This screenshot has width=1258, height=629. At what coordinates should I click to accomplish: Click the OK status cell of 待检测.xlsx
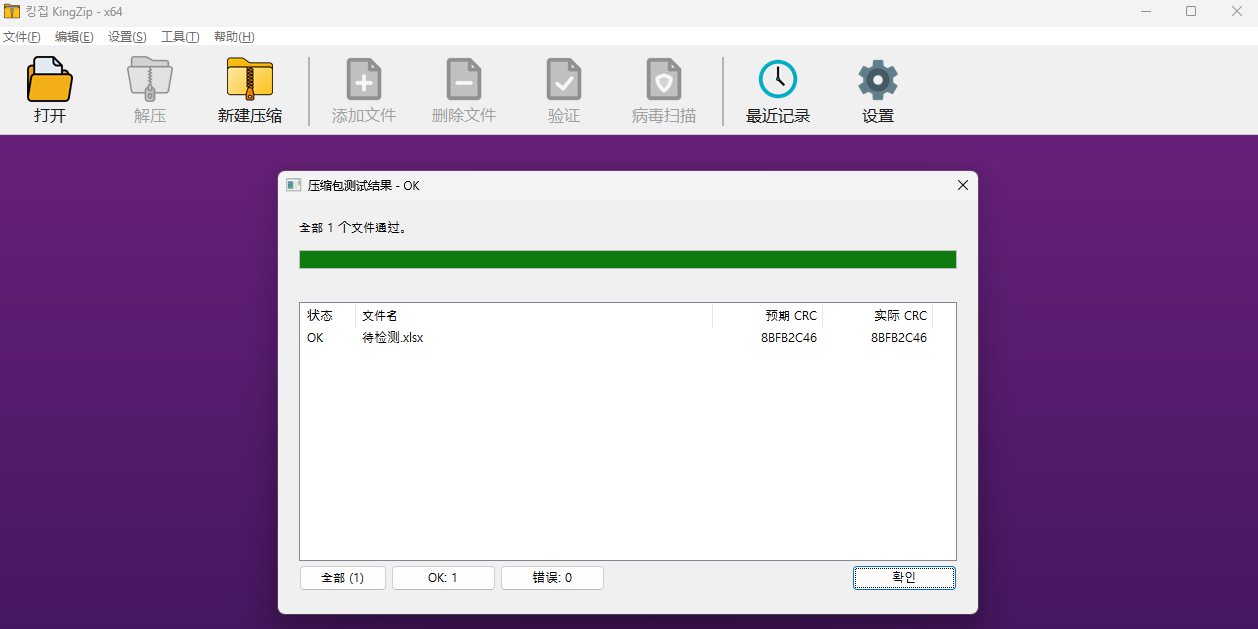tap(315, 338)
